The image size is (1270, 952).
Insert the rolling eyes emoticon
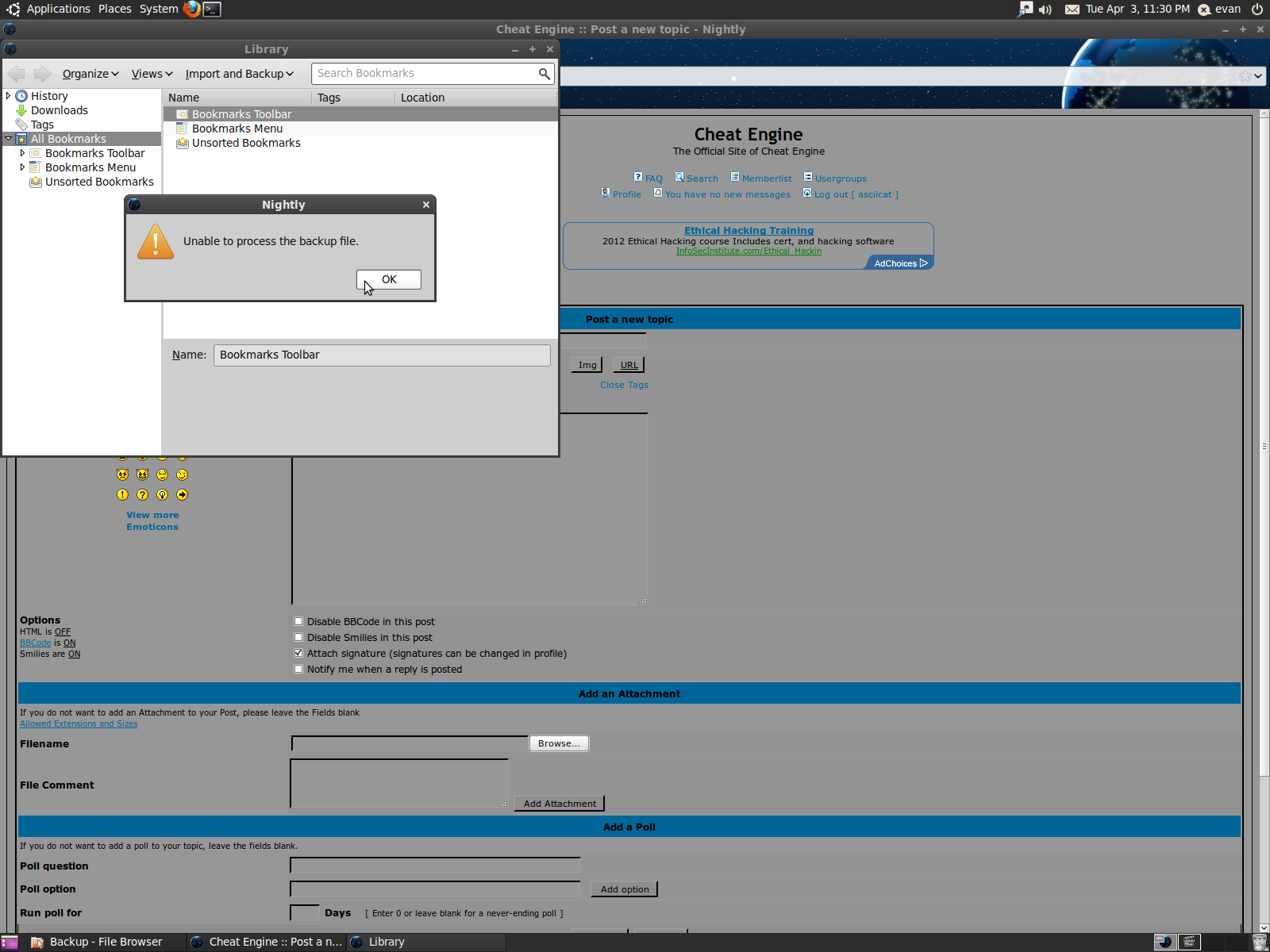coord(162,474)
